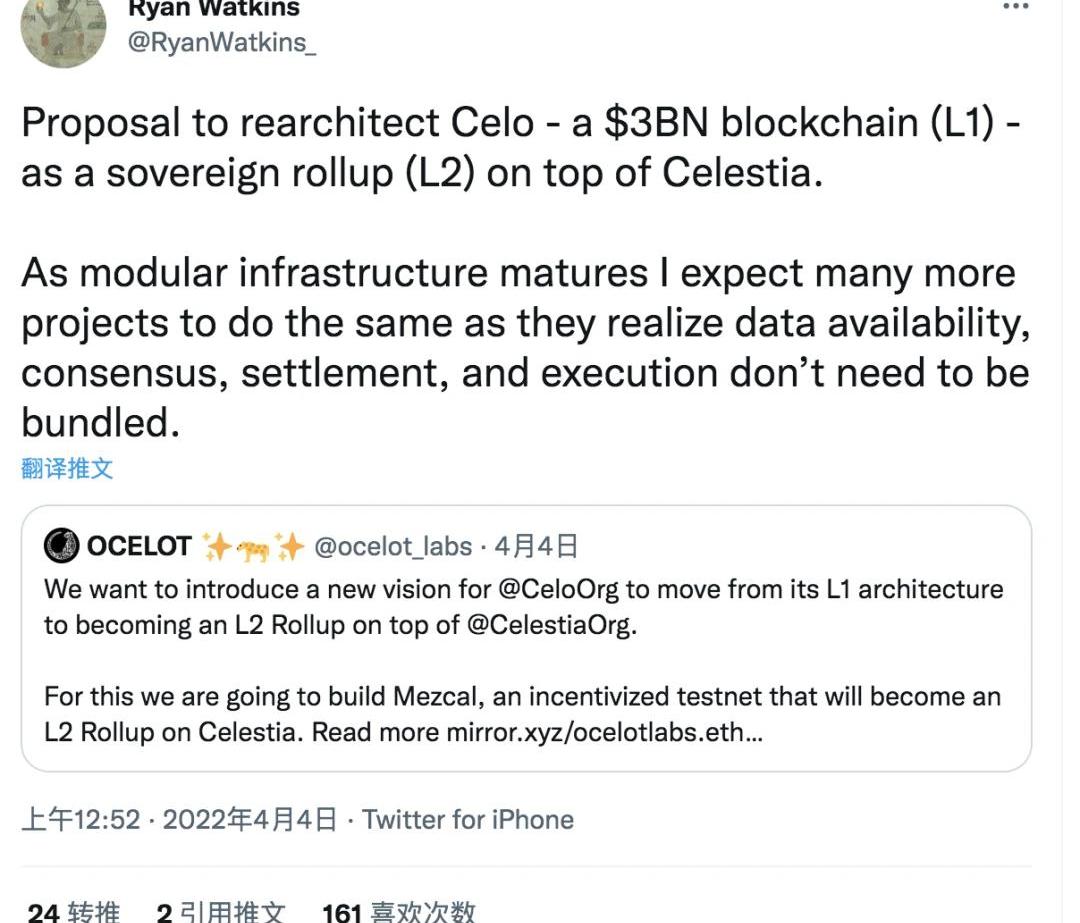Viewport: 1080px width, 923px height.
Task: View the 24 retweets list
Action: pyautogui.click(x=73, y=912)
